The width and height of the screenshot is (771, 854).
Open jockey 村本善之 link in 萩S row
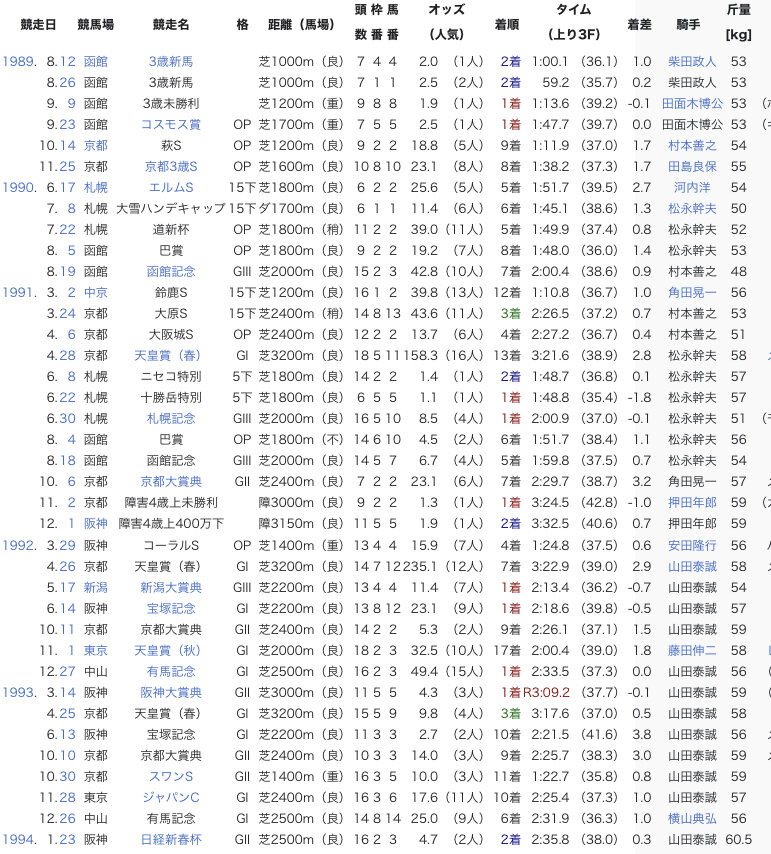point(692,145)
